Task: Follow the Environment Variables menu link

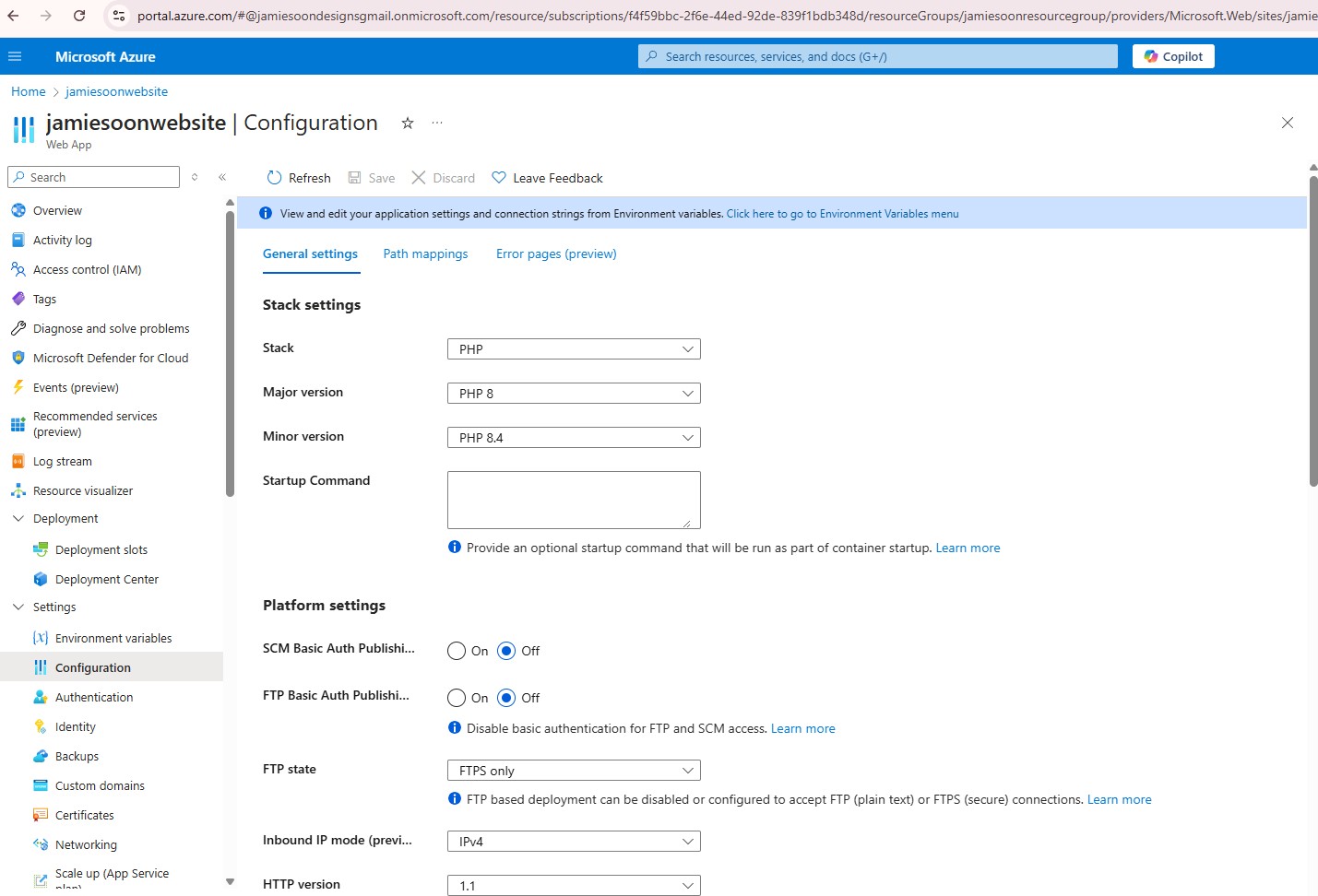Action: tap(842, 213)
